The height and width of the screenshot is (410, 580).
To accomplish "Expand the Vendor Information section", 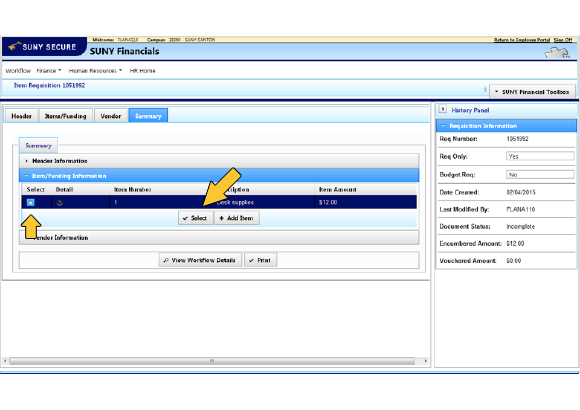I will [219, 238].
